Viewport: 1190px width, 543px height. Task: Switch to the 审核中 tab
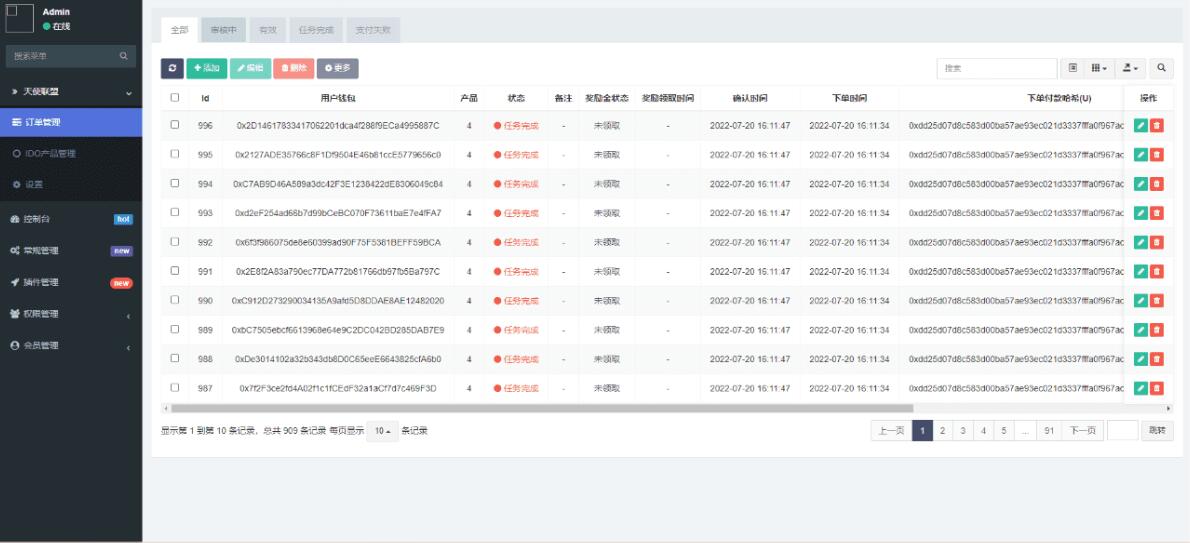pos(223,31)
